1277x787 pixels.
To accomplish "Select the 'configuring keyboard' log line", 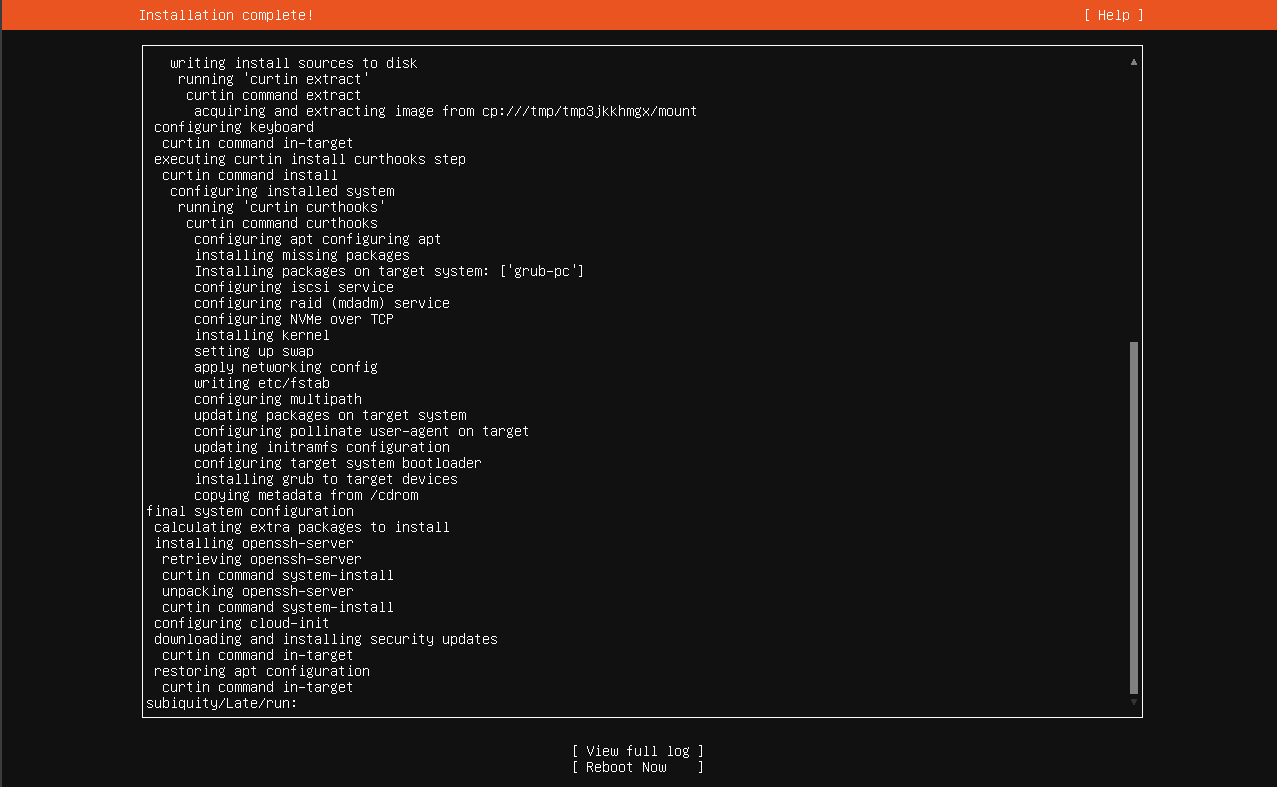I will pos(233,127).
